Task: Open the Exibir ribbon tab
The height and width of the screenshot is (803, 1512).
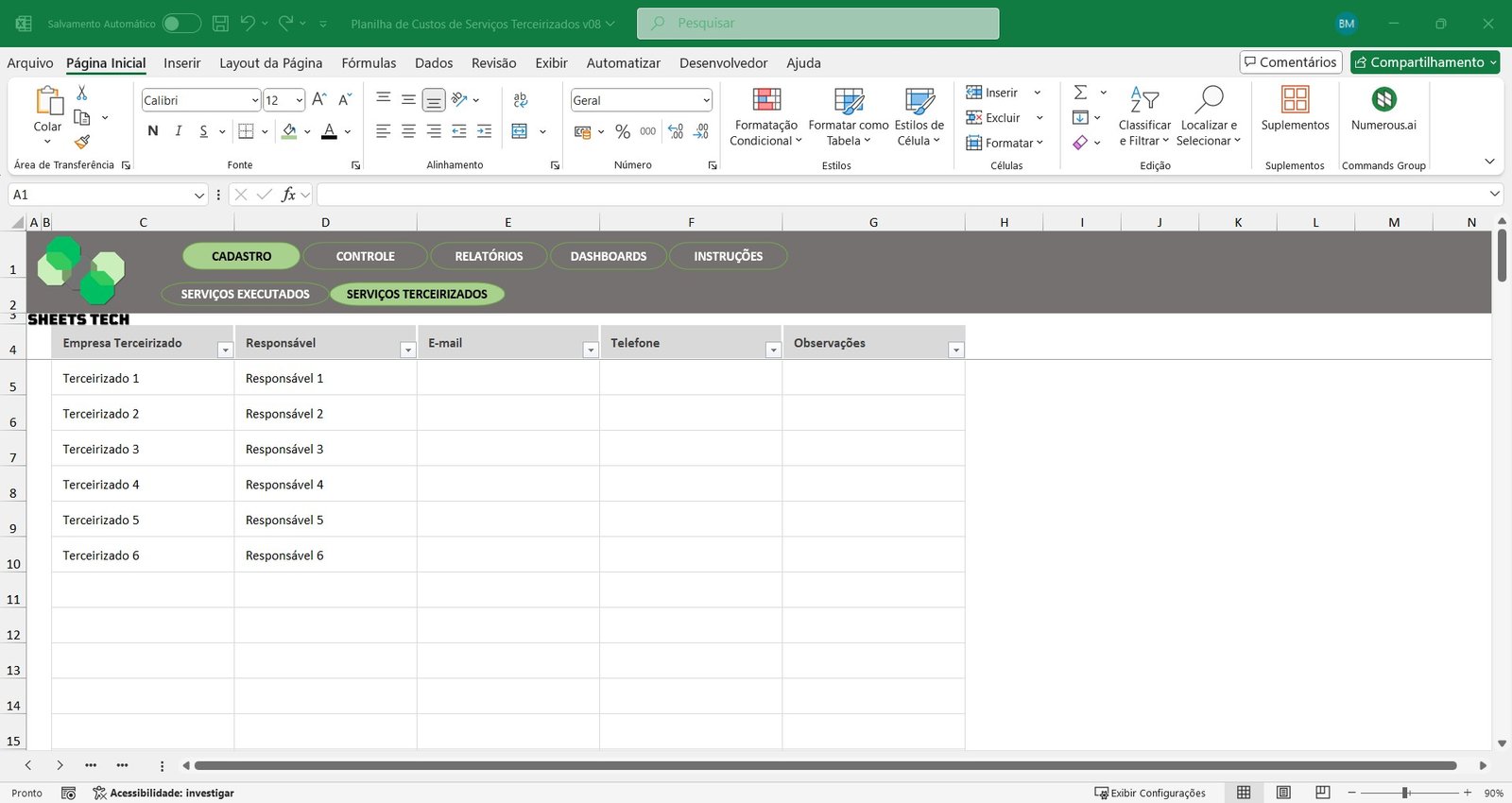Action: click(551, 63)
